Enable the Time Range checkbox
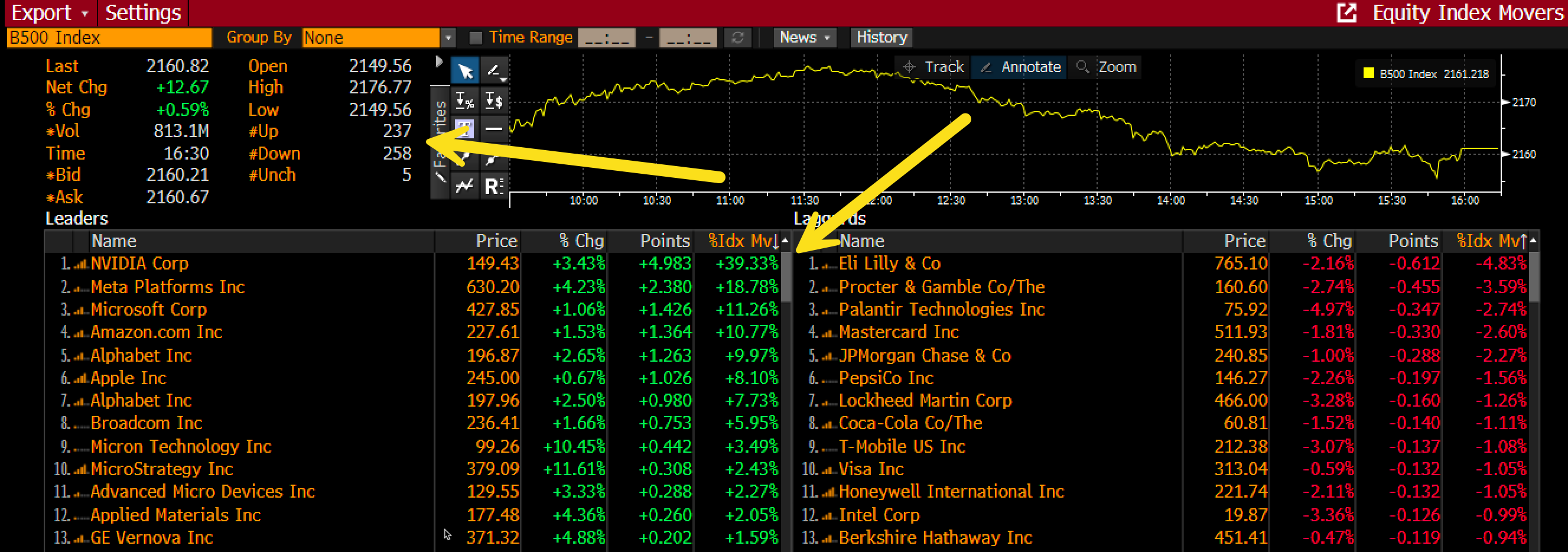 pyautogui.click(x=476, y=38)
